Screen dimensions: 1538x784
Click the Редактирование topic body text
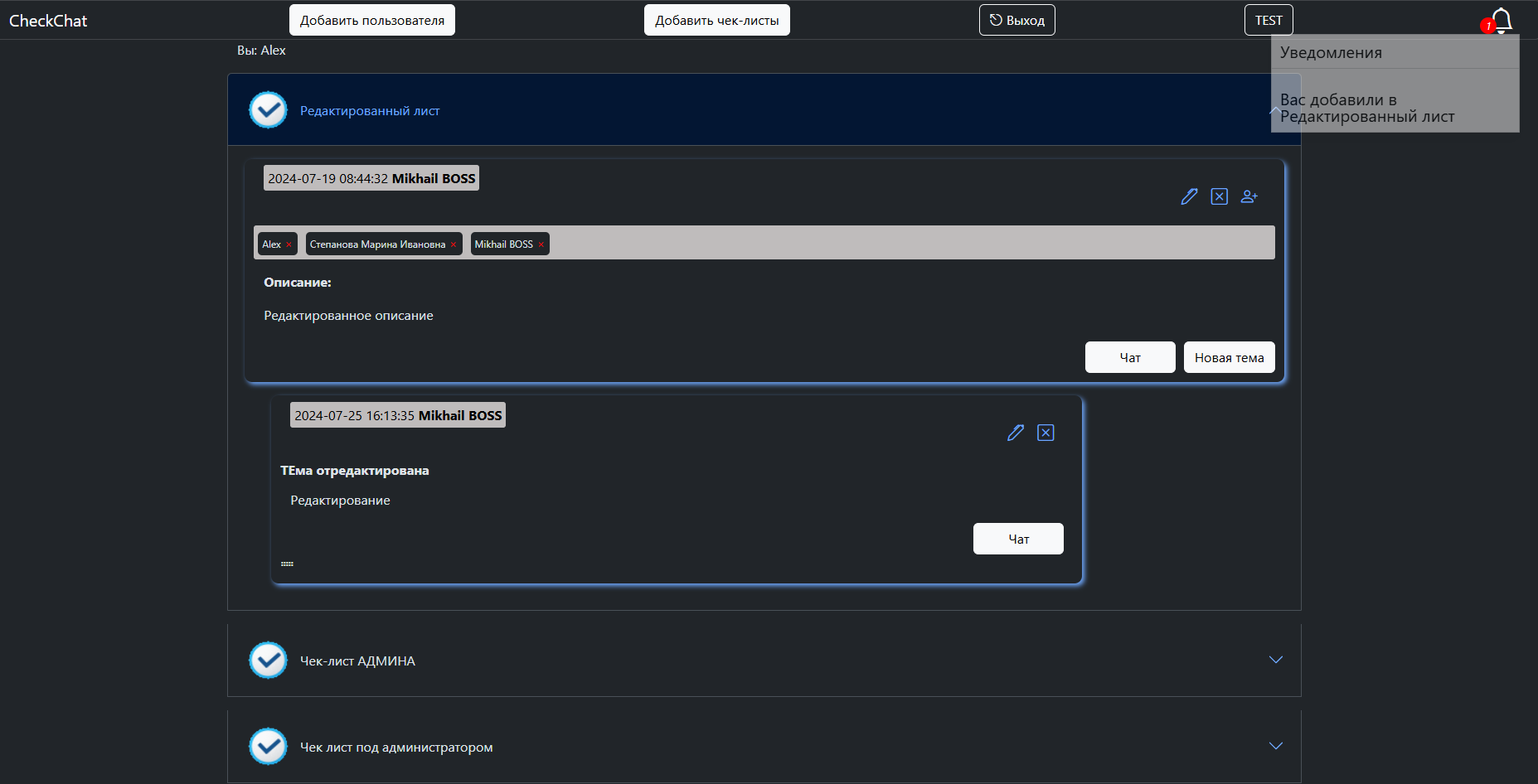click(340, 501)
